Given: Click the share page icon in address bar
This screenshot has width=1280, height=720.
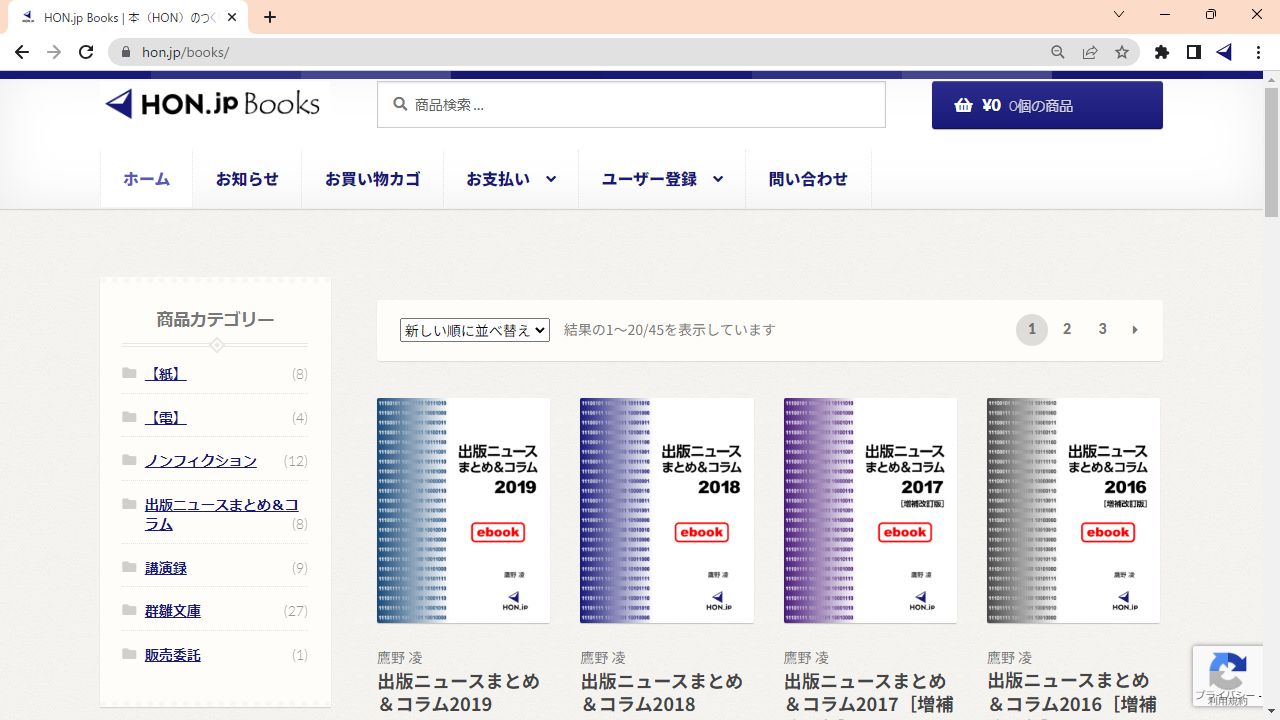Looking at the screenshot, I should (x=1090, y=52).
